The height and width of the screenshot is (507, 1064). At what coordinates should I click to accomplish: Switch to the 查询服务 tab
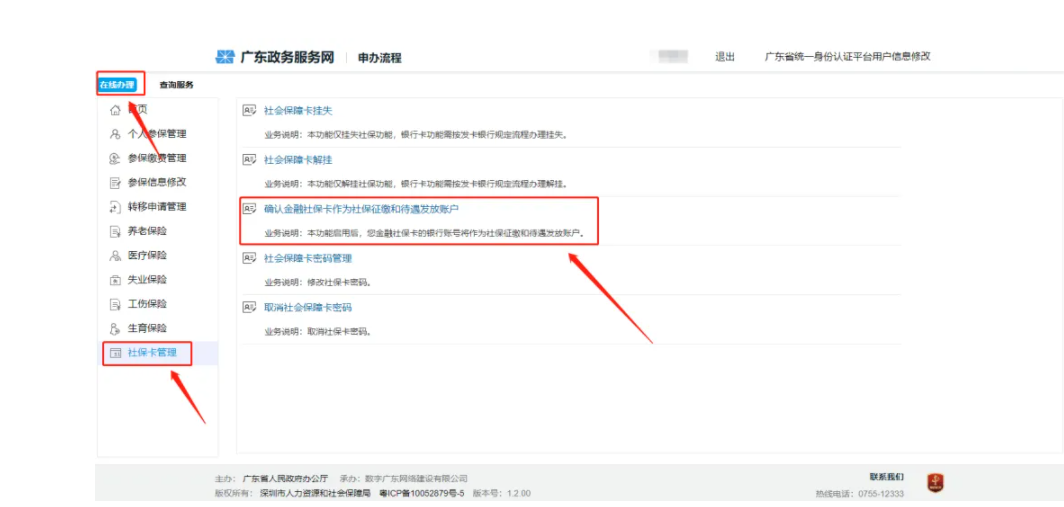point(177,85)
